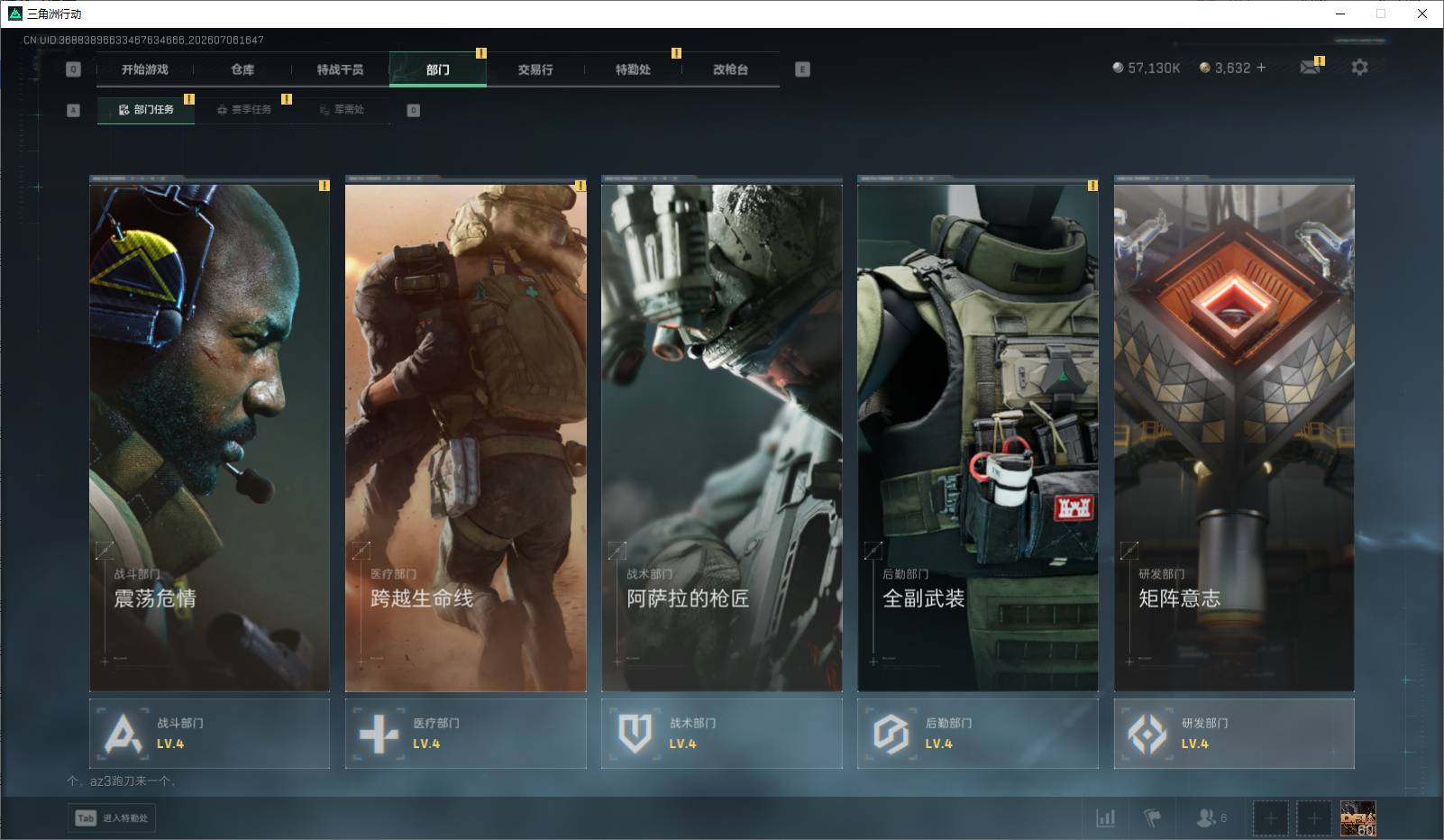Open the 阿萨拉的枪匠 mission card
The image size is (1444, 840).
pos(722,434)
